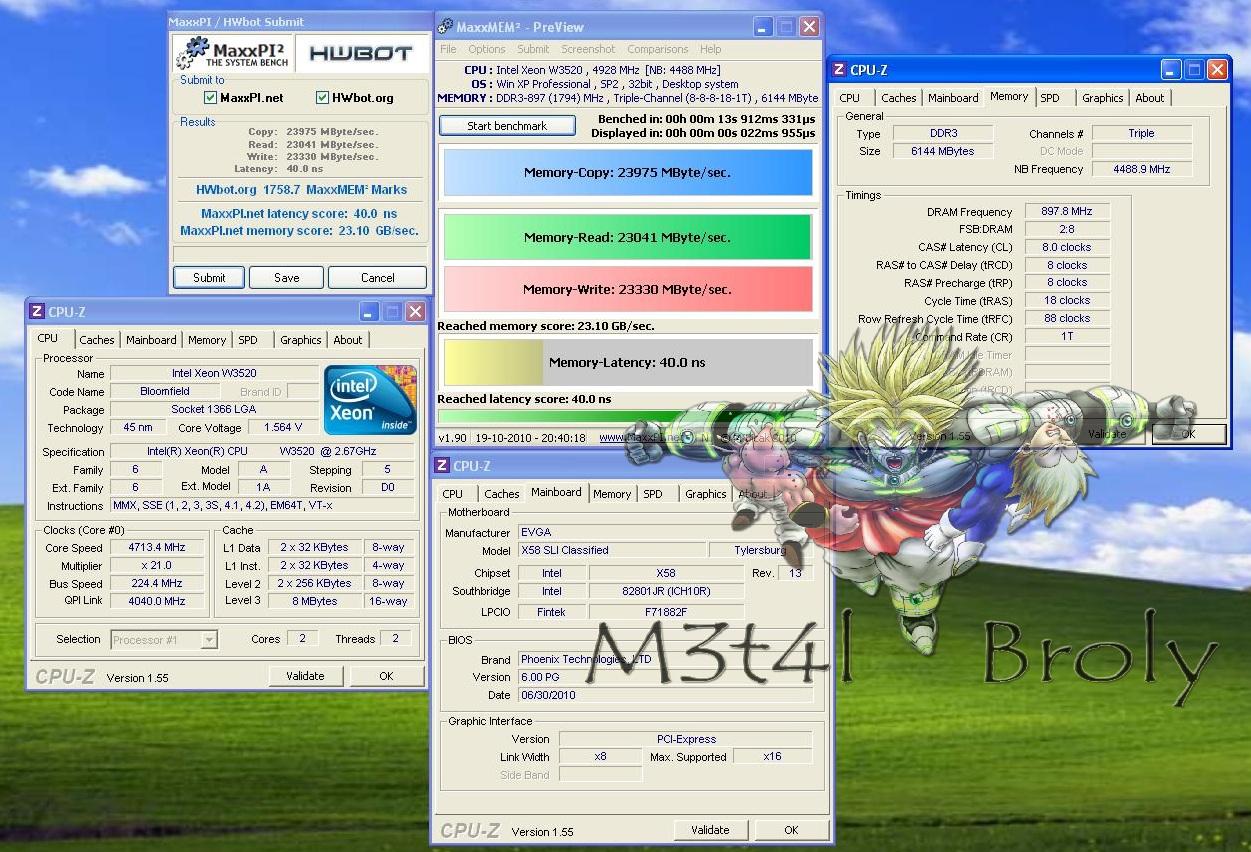Viewport: 1251px width, 852px height.
Task: Select SPD tab in CPU-Z Mainboard window
Action: (653, 494)
